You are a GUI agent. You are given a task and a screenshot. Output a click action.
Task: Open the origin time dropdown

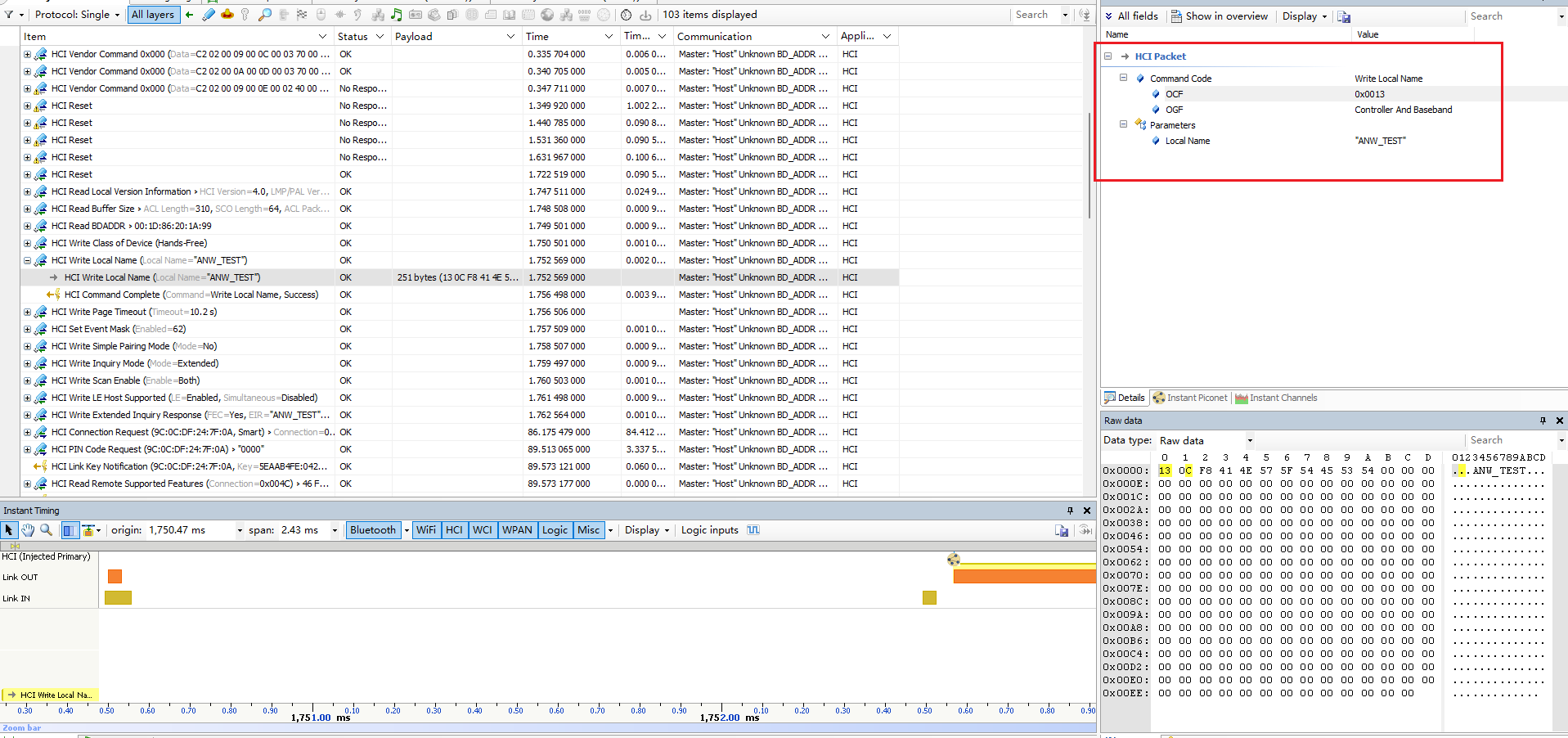click(x=240, y=530)
